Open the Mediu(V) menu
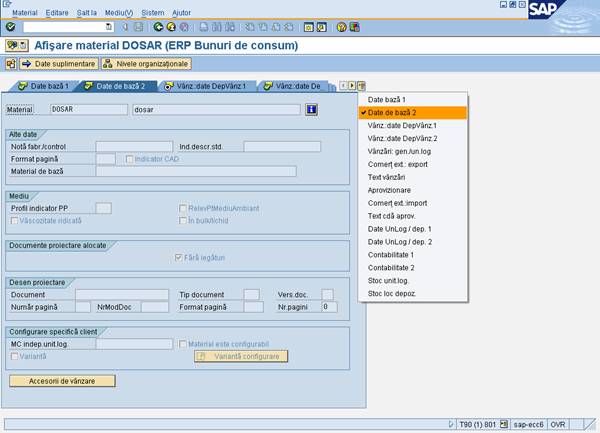 [119, 13]
